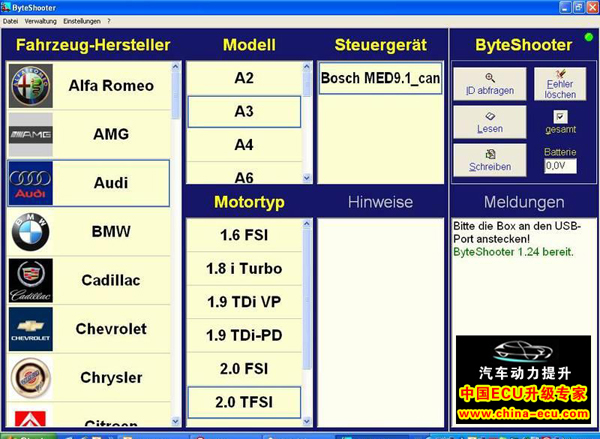Screen dimensions: 600x439
Task: Click the green connection status indicator
Action: (589, 37)
